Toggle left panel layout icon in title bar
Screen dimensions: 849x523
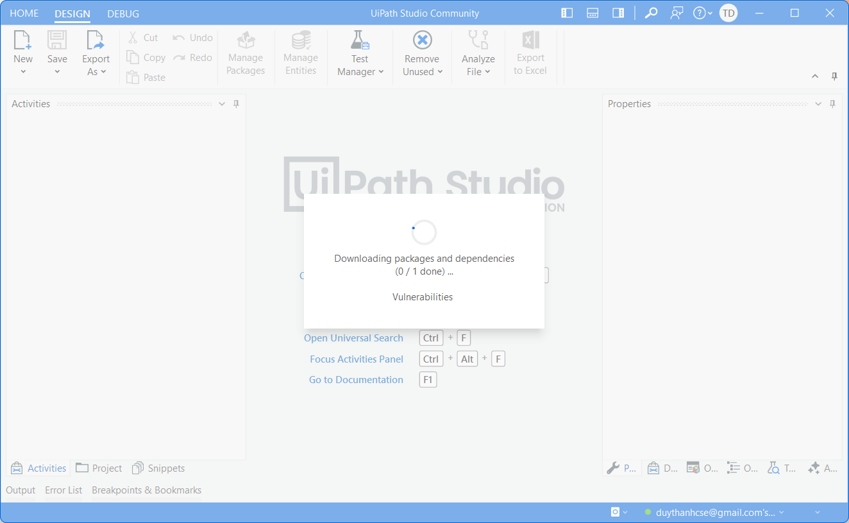point(567,13)
